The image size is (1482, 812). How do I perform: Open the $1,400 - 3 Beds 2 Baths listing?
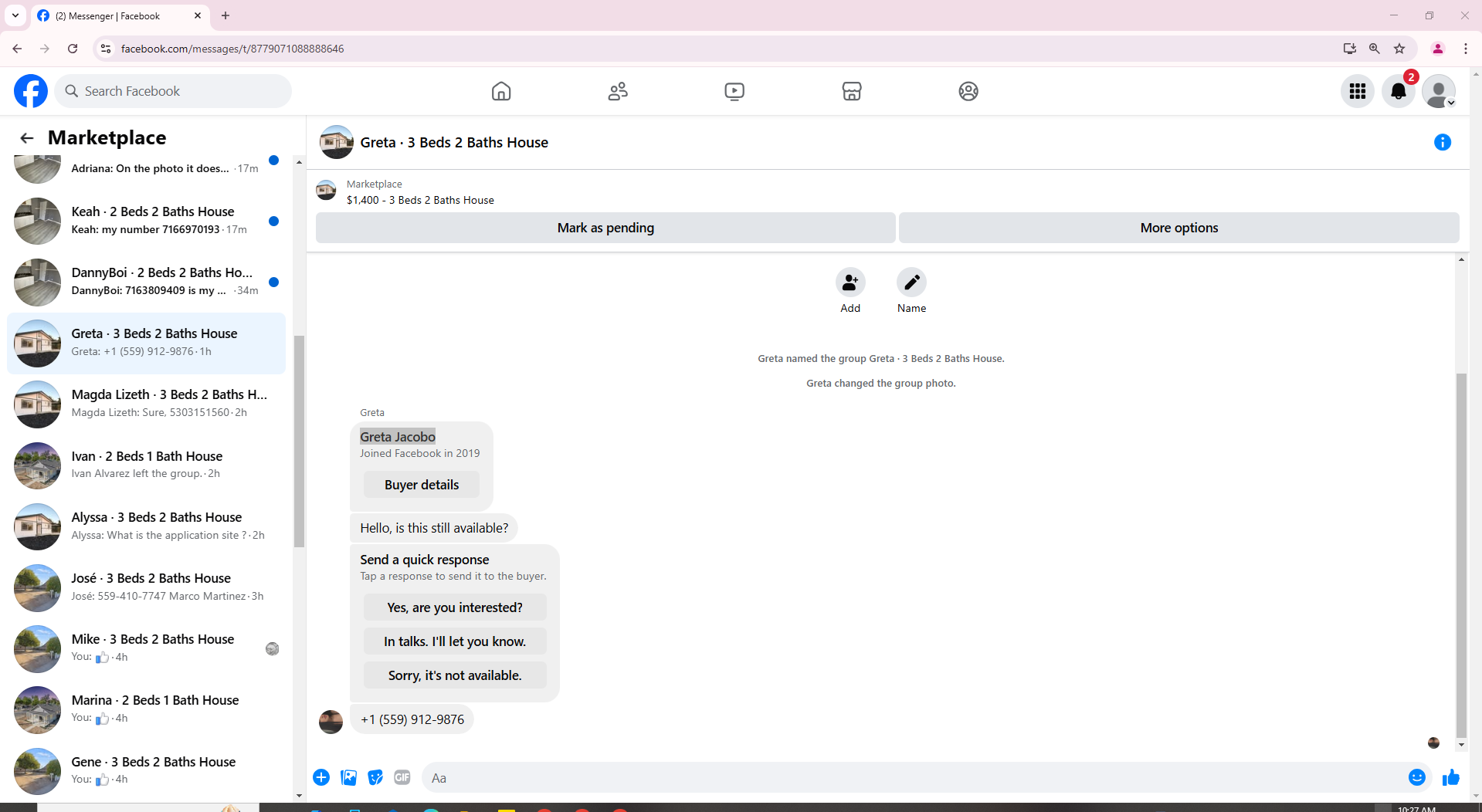[x=420, y=200]
